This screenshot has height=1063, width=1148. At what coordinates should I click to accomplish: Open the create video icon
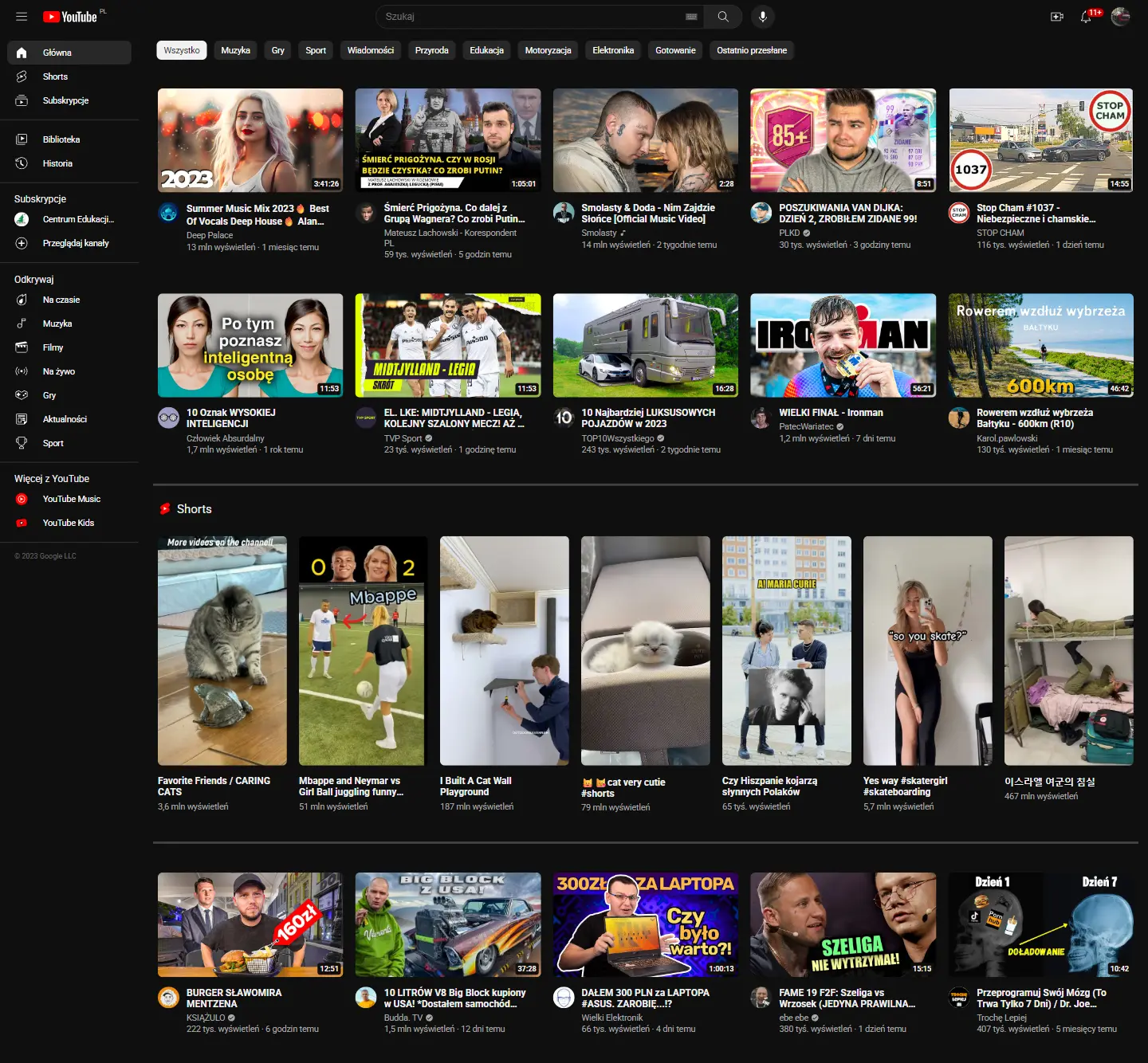click(x=1057, y=17)
